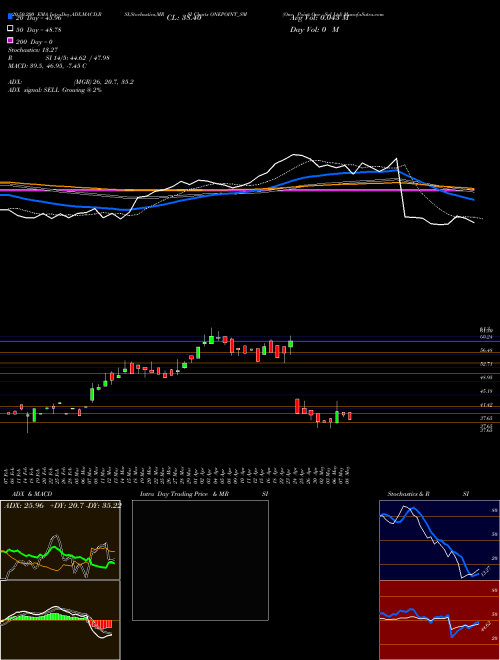500x660 pixels.
Task: Click the 45.18 price axis label
Action: tap(487, 391)
